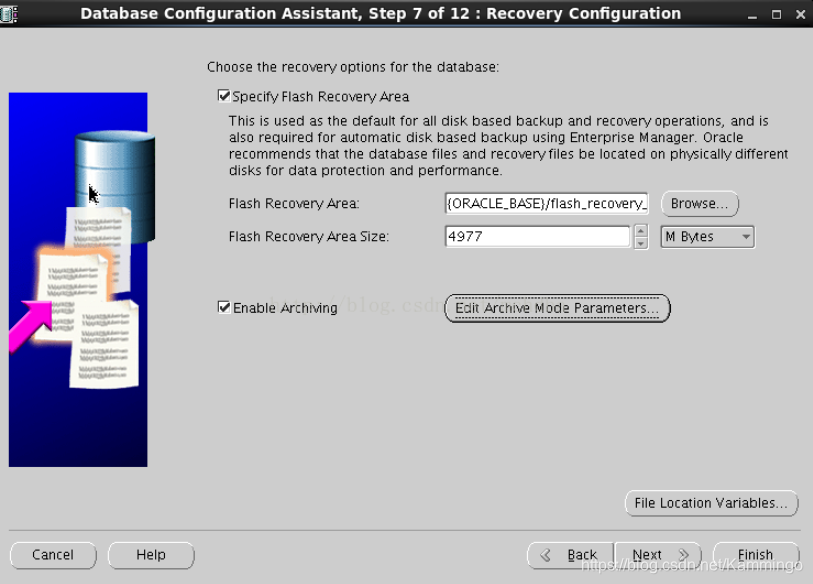Open the Help button

[x=151, y=555]
